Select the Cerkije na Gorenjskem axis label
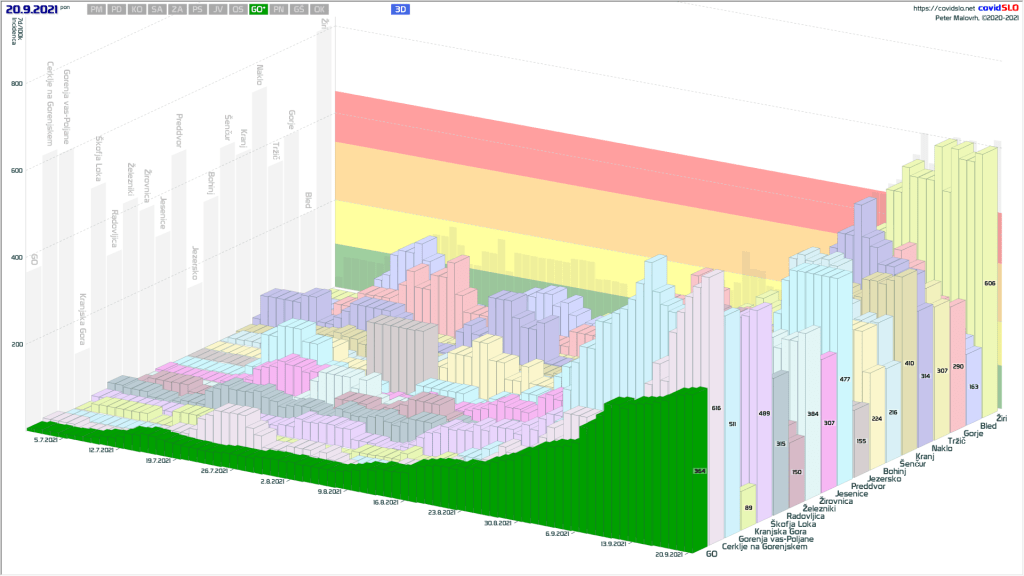 click(x=764, y=547)
